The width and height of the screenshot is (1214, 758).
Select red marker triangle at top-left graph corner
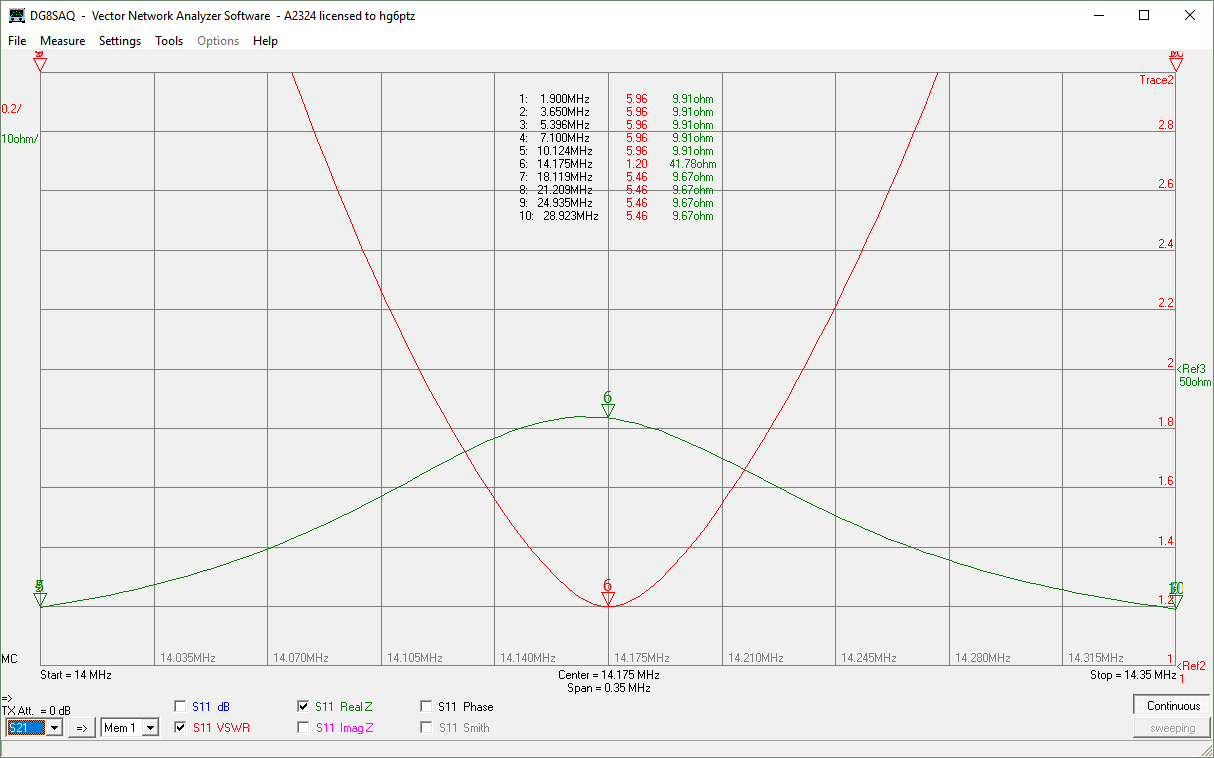[40, 64]
